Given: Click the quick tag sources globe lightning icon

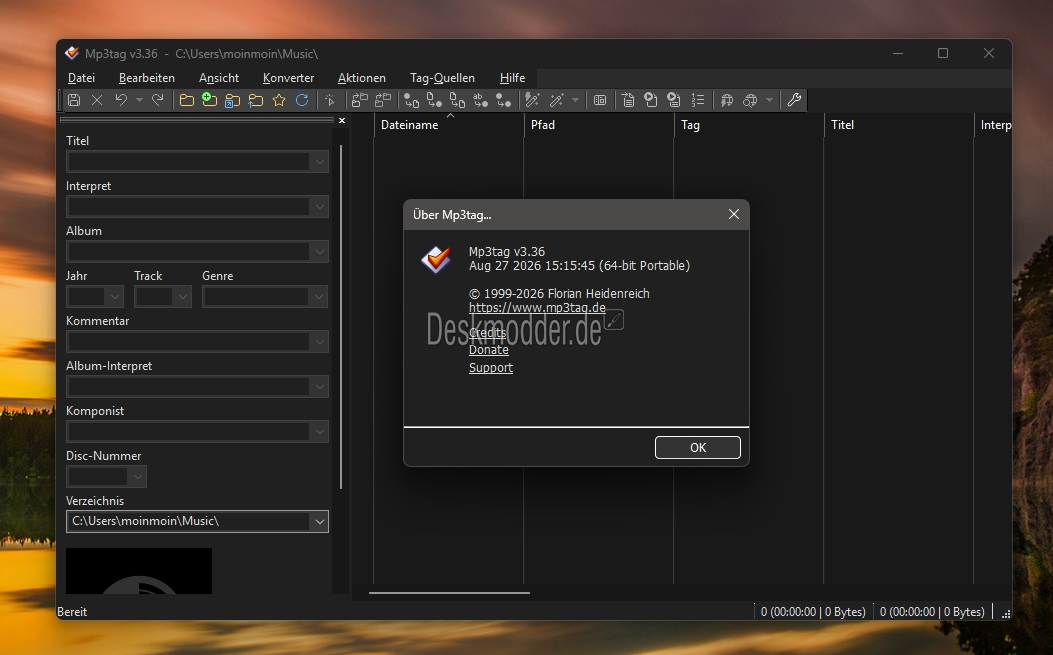Looking at the screenshot, I should (x=727, y=100).
